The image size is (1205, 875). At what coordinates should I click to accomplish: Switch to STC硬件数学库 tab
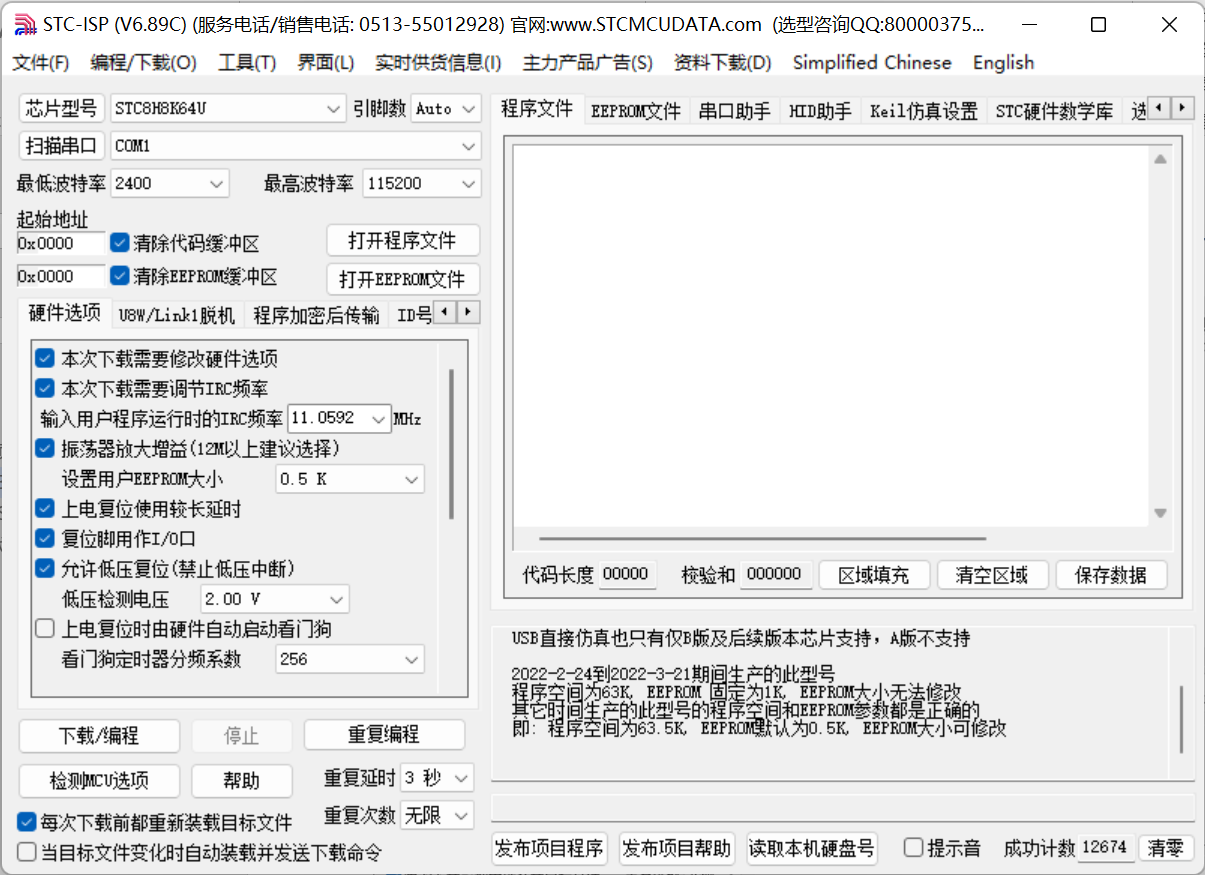click(1054, 111)
